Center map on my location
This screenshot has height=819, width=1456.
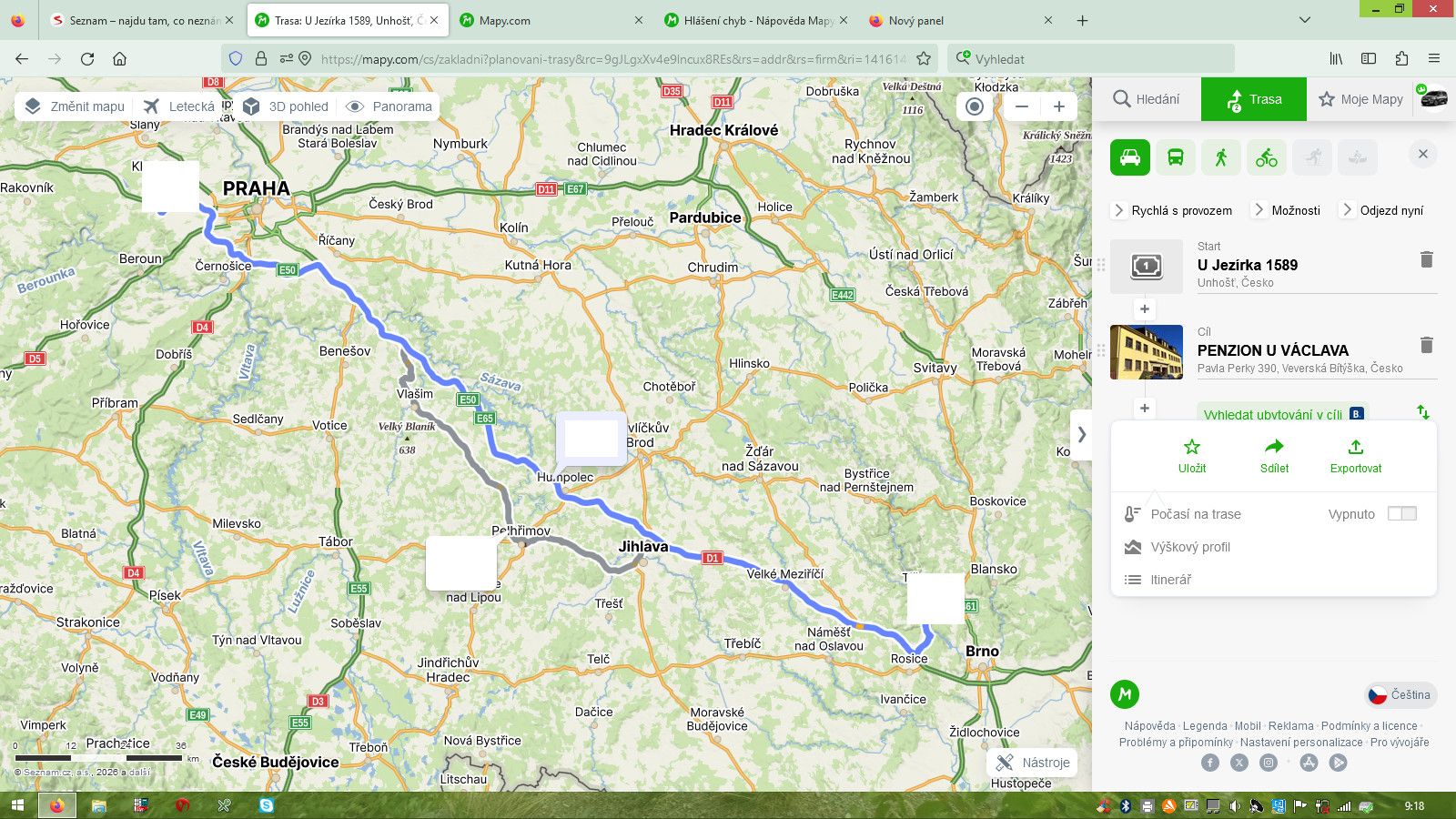click(x=975, y=106)
